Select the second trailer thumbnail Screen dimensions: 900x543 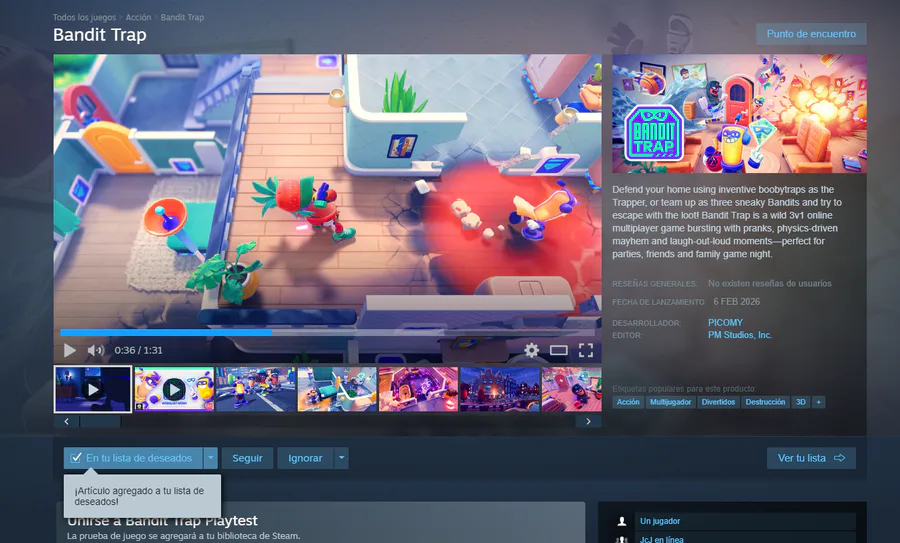click(174, 389)
